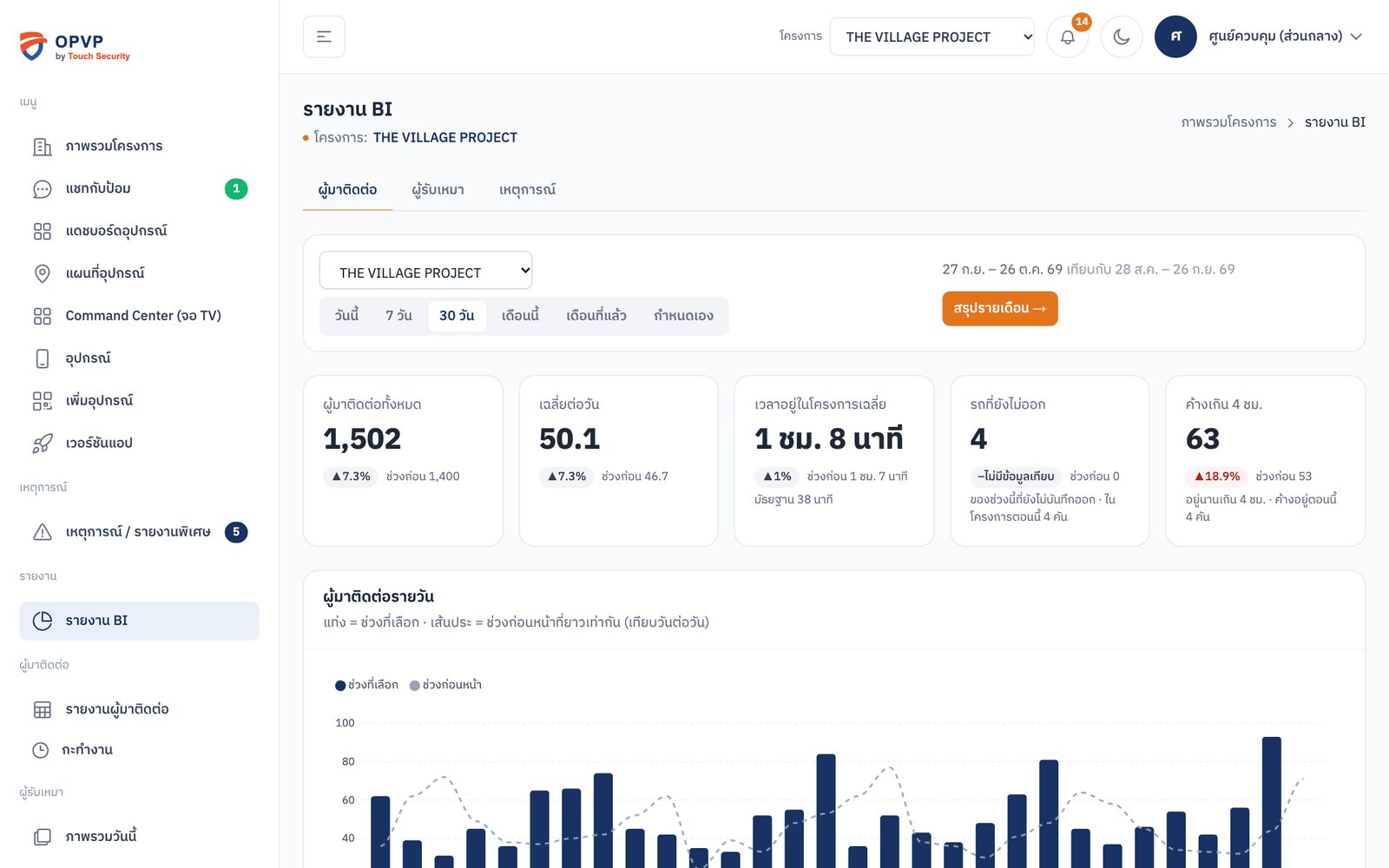Click the สรุปรายเดือน button

click(999, 308)
